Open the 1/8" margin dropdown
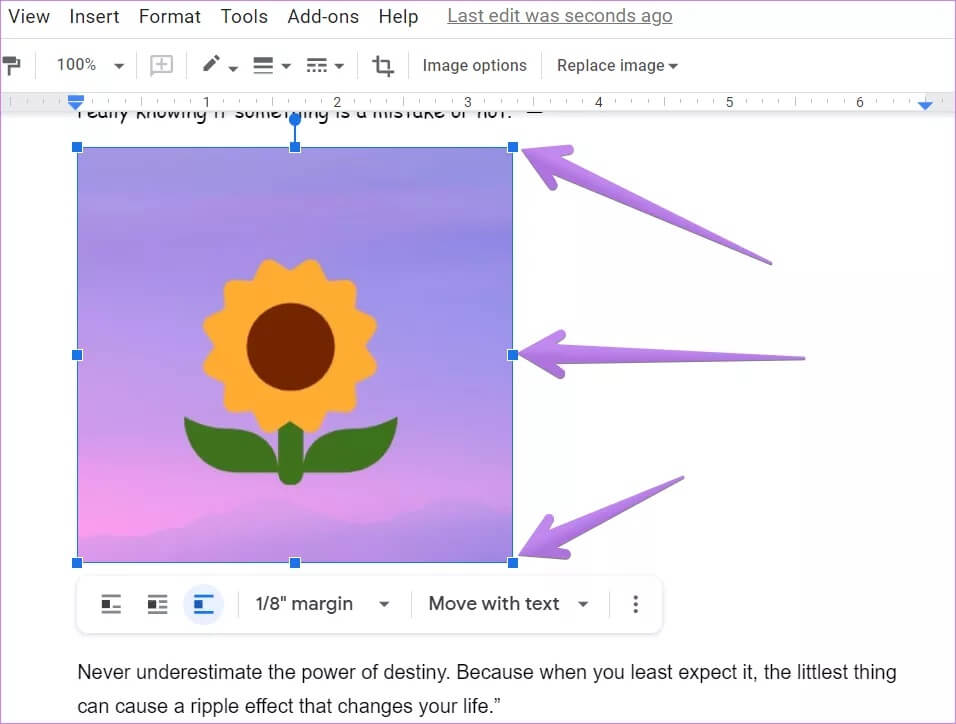 (x=322, y=604)
